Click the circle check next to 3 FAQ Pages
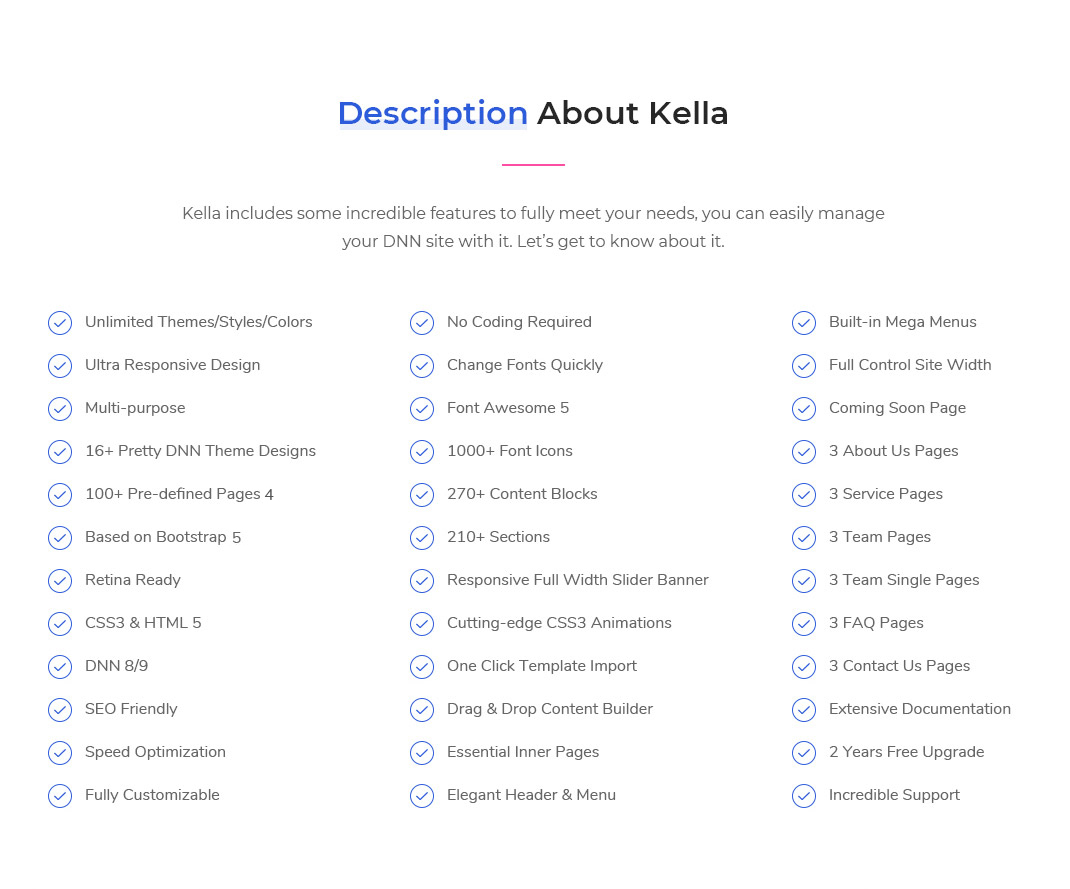 (804, 624)
